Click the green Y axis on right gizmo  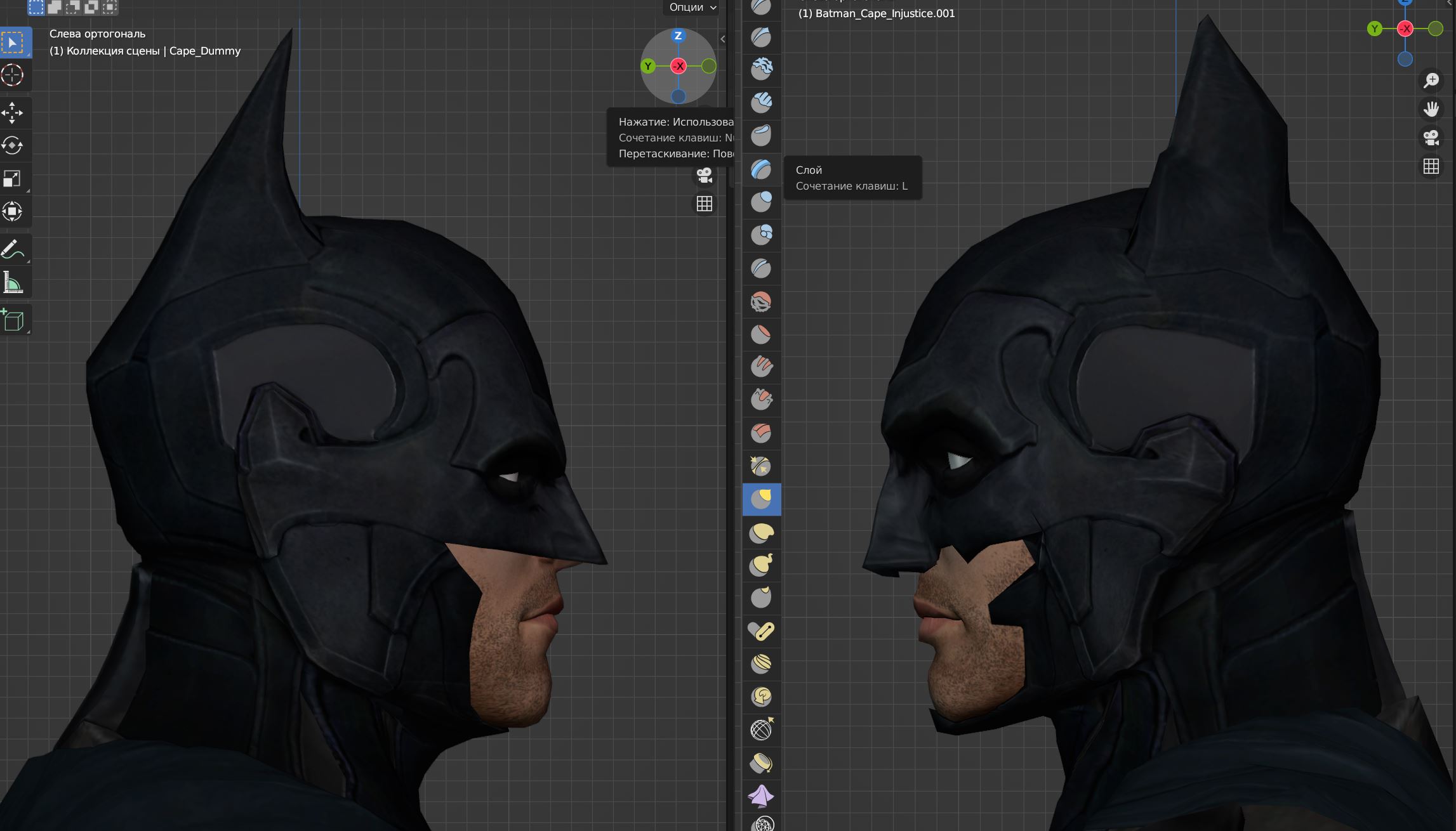[1374, 29]
